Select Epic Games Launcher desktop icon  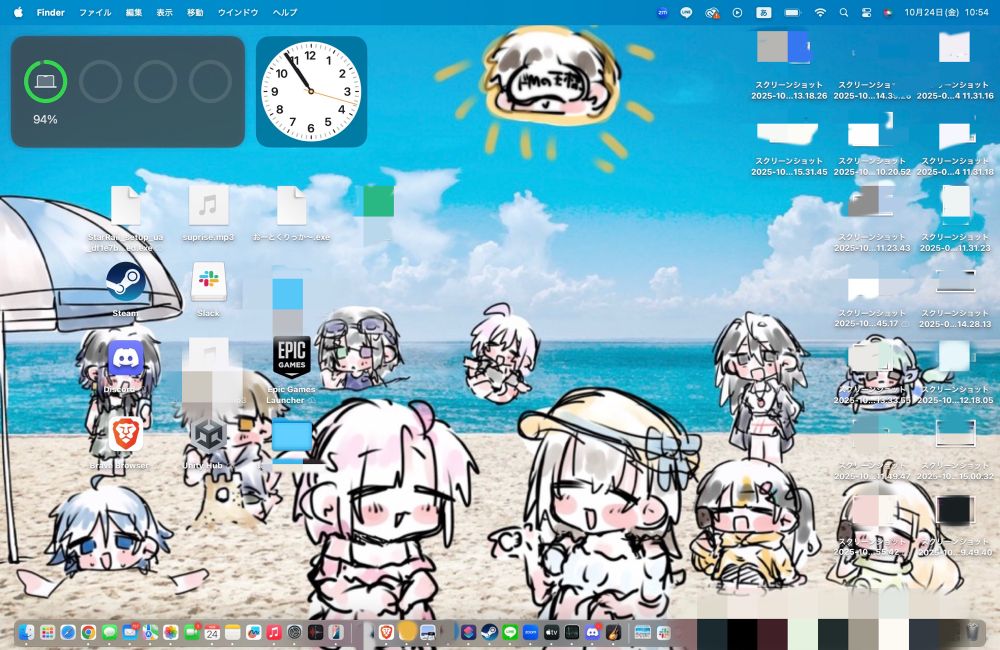291,371
